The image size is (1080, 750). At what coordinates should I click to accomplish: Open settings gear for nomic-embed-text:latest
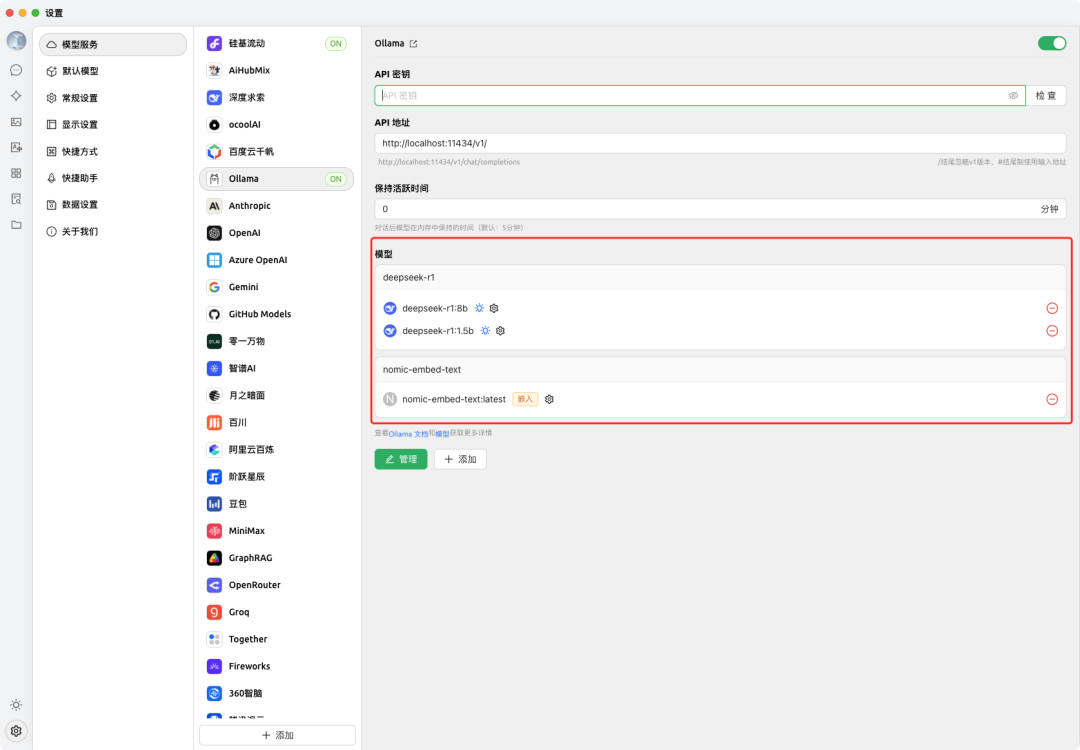click(549, 399)
